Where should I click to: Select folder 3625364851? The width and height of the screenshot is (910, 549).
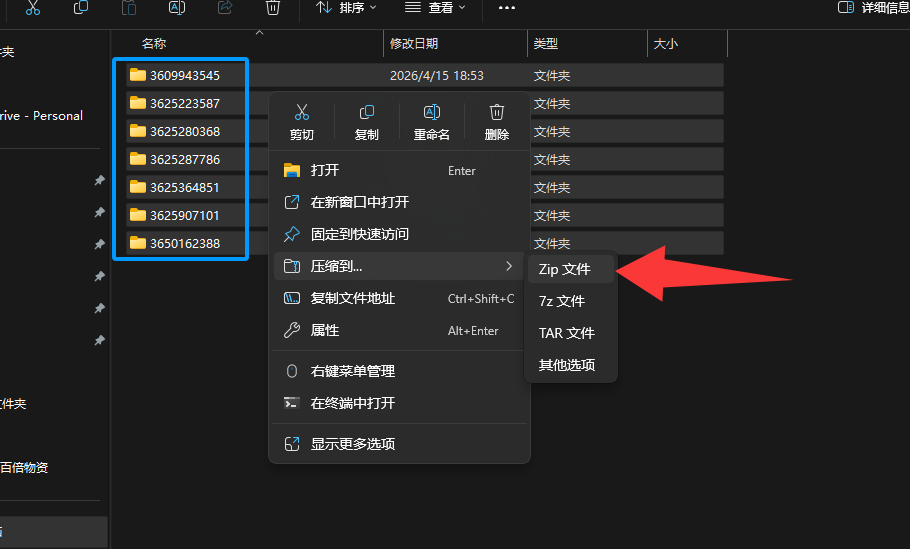pos(185,187)
